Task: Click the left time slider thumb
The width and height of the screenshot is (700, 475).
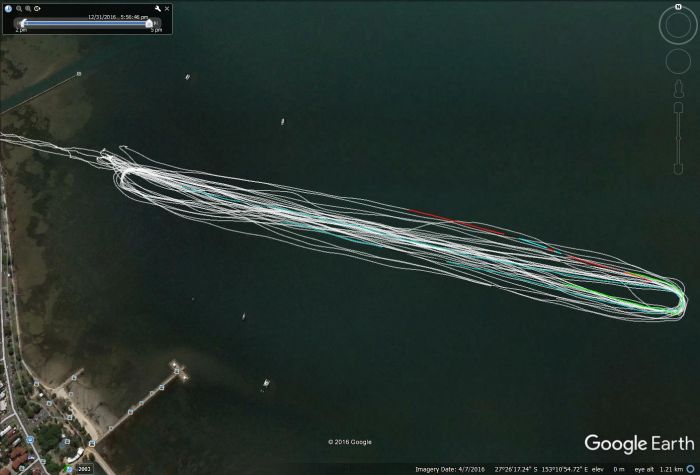Action: coord(23,22)
